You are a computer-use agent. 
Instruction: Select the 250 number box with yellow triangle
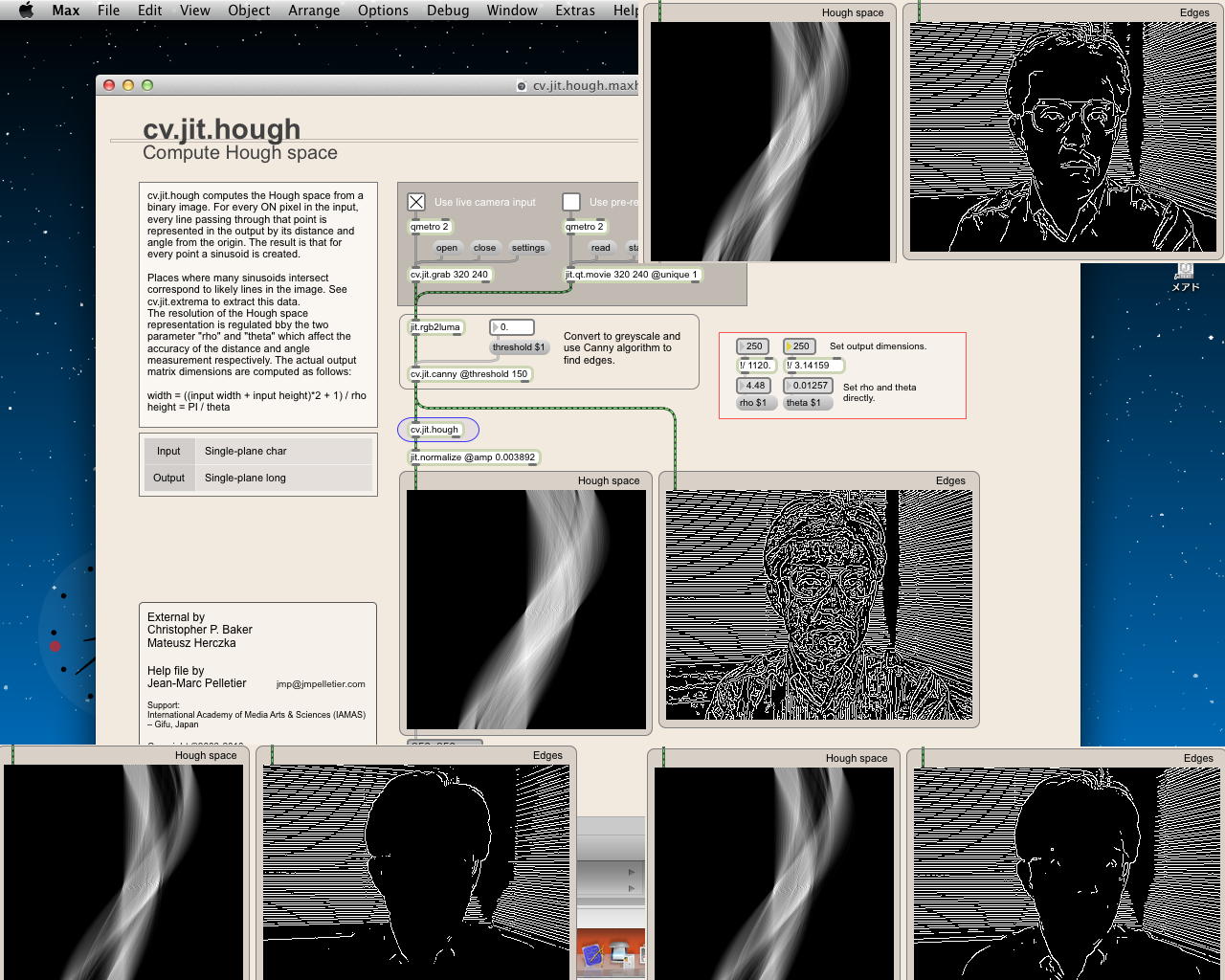click(x=799, y=346)
